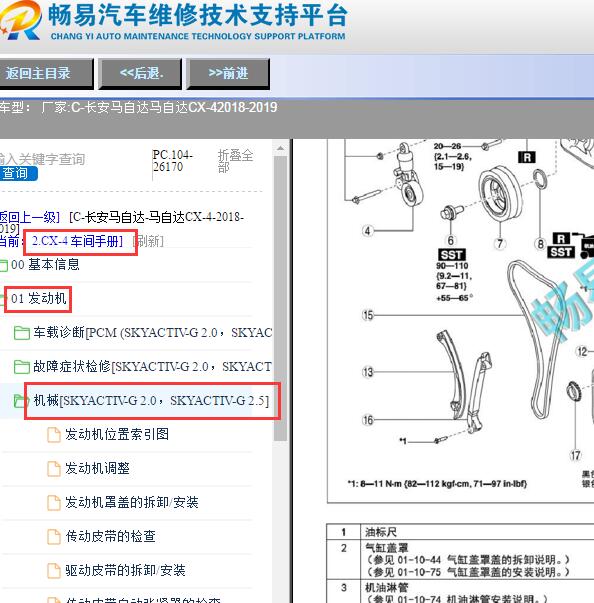This screenshot has height=603, width=594.
Task: Open 发动机位置索引图 page
Action: tap(117, 435)
